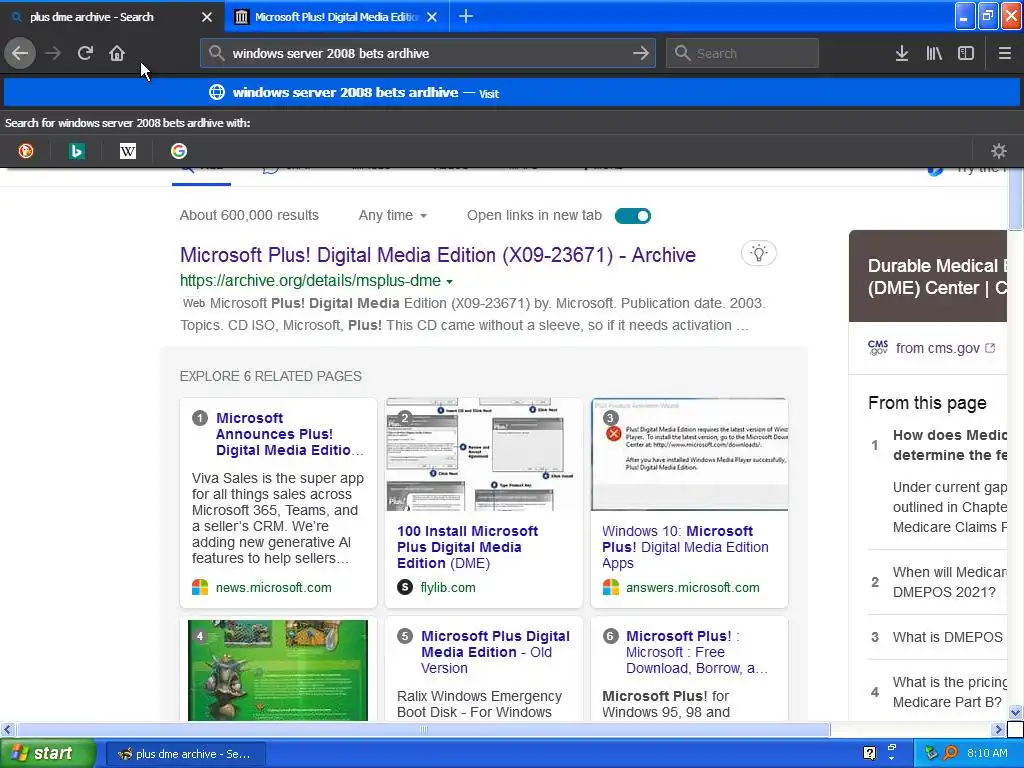This screenshot has height=768, width=1024.
Task: Open Microsoft Plus! Digital Media Edition Archive result
Action: point(438,255)
